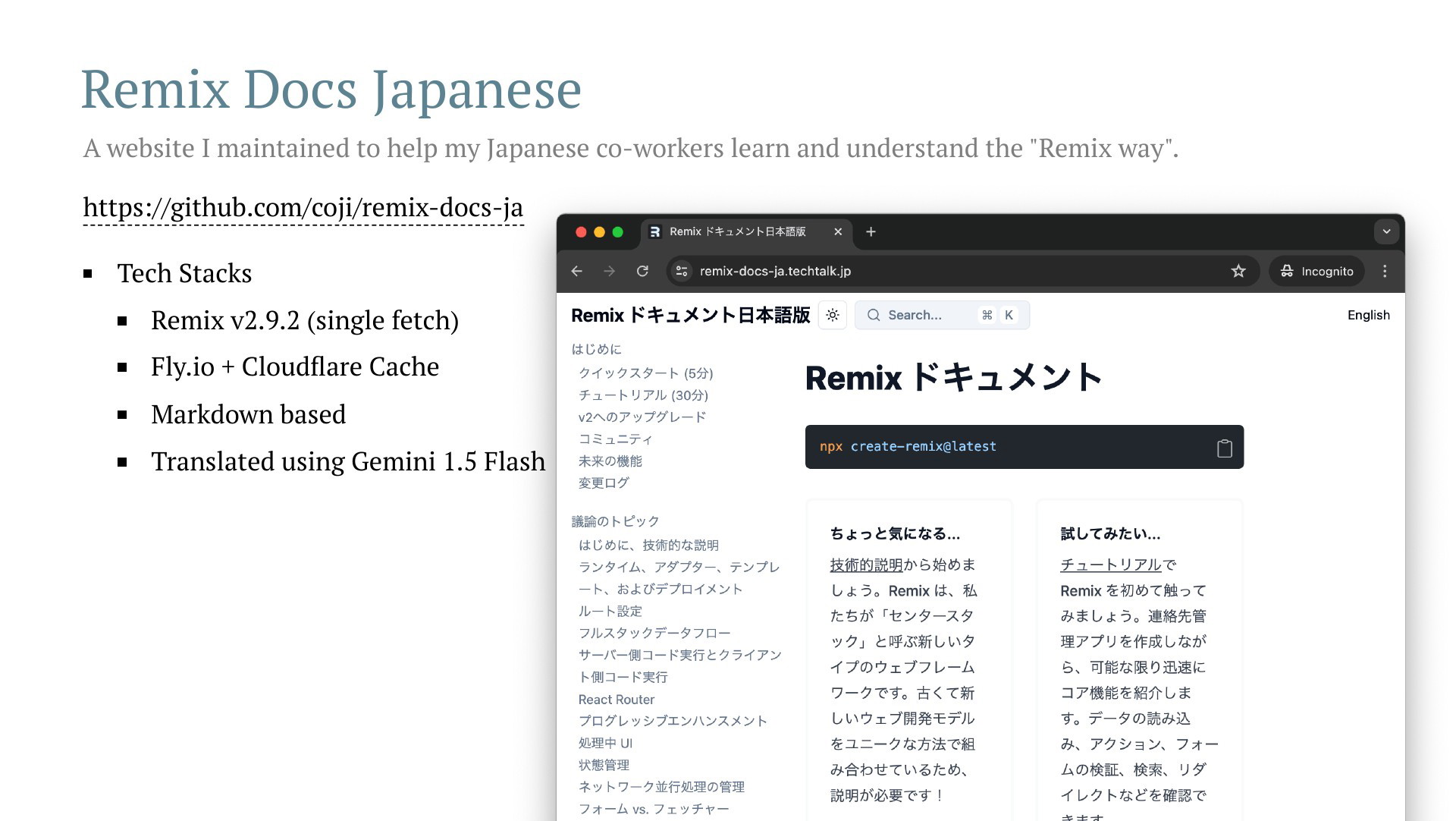Open a new tab with plus icon

coord(871,231)
